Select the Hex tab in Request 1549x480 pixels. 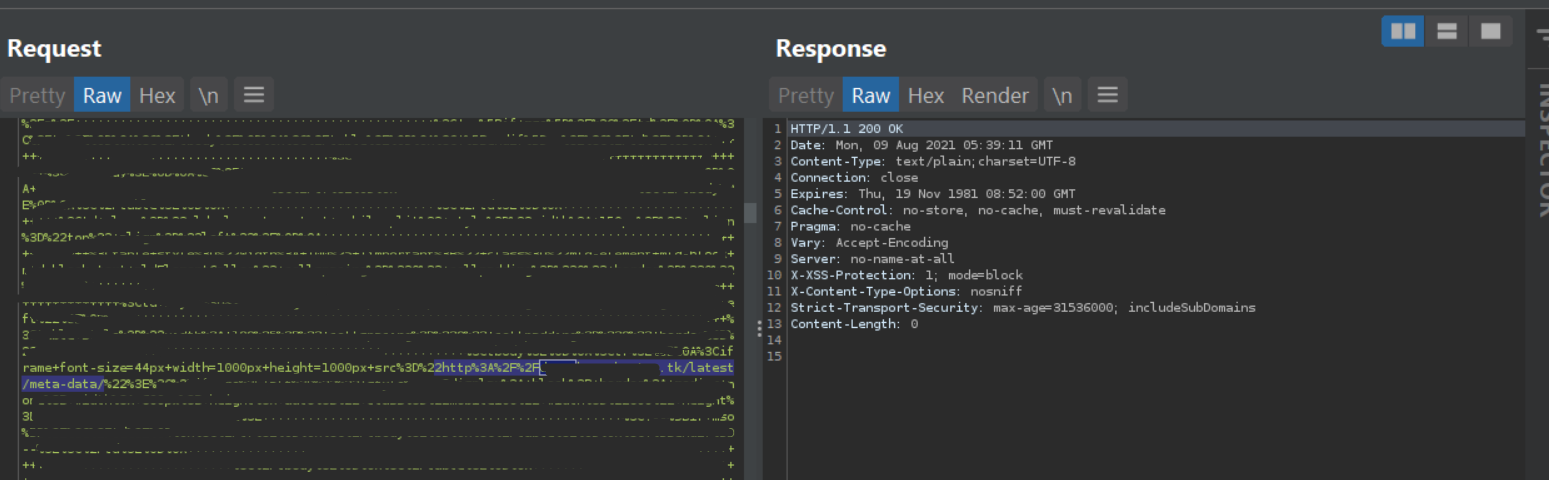(157, 95)
